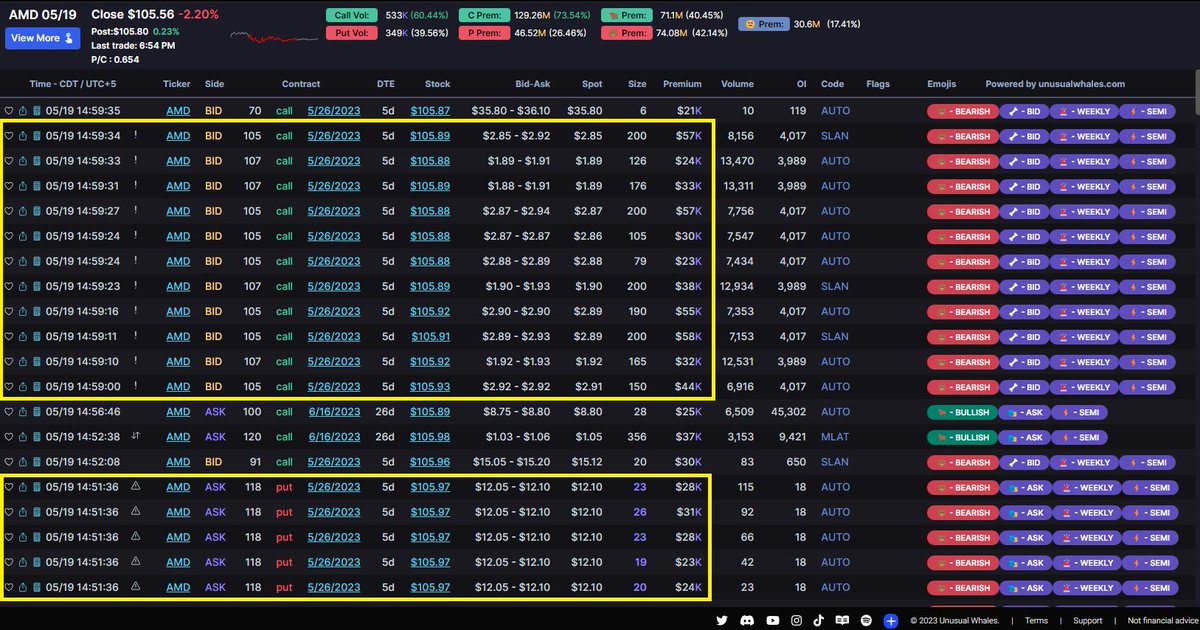Viewport: 1200px width, 630px height.
Task: Open Spotify icon in the footer
Action: click(866, 620)
